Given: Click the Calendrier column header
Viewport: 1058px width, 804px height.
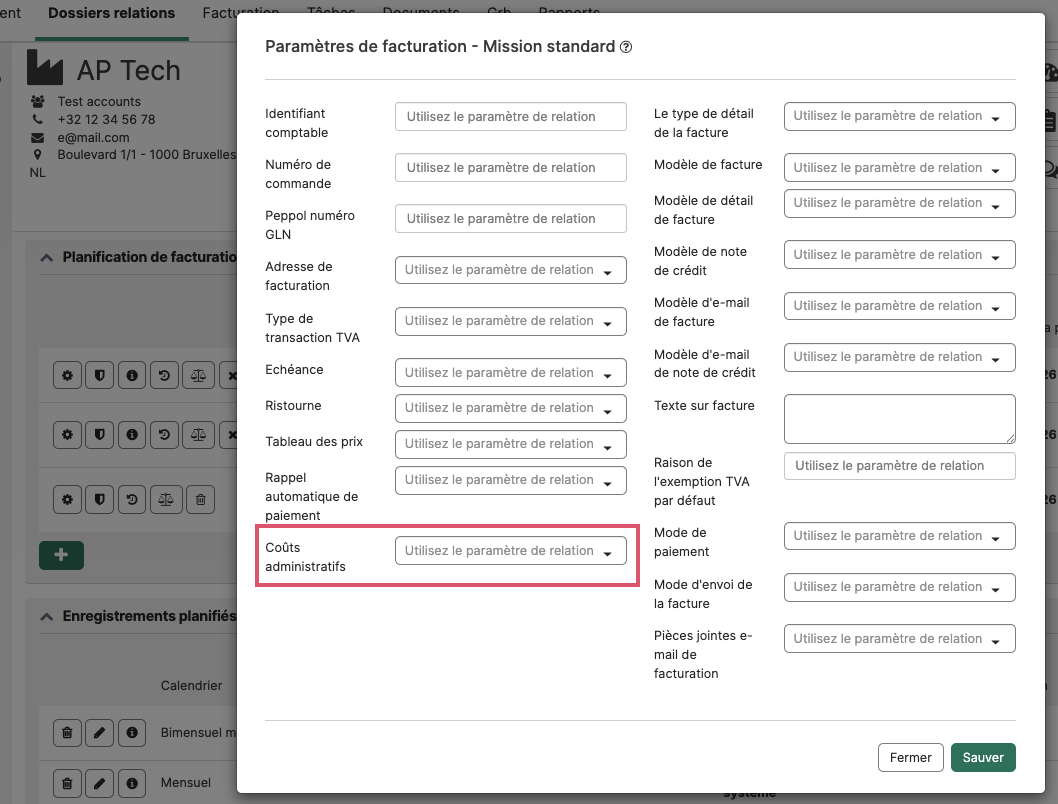Looking at the screenshot, I should pyautogui.click(x=192, y=685).
